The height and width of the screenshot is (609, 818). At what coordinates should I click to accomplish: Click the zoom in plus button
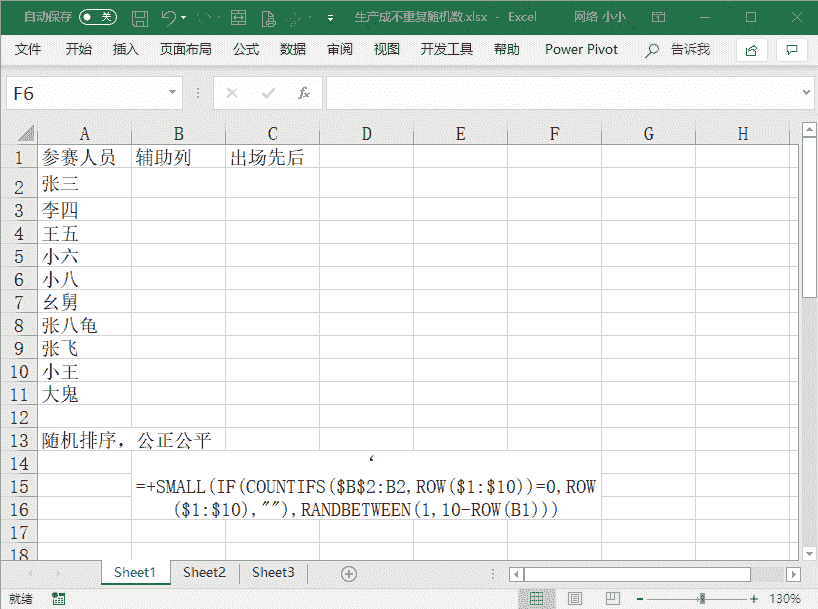[x=753, y=599]
